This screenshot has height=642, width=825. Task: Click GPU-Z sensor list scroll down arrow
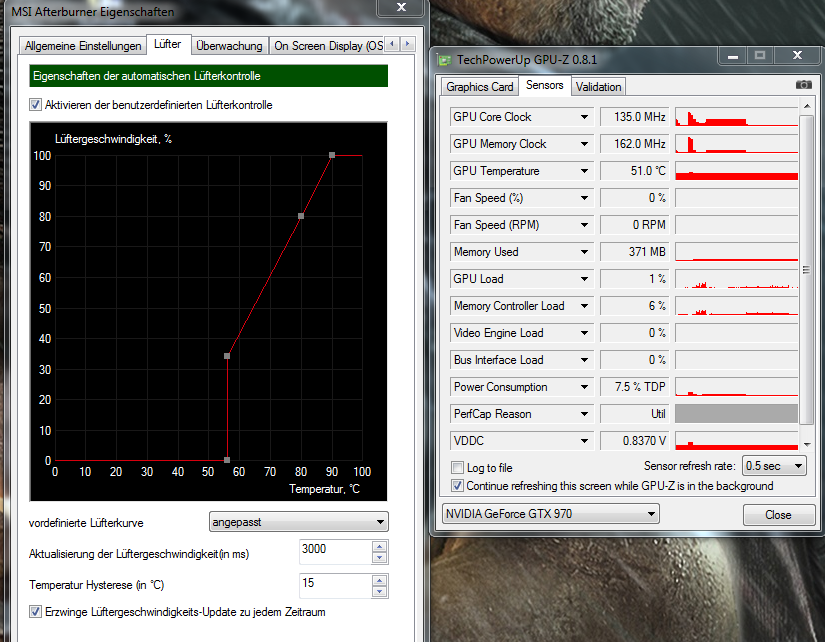coord(807,445)
